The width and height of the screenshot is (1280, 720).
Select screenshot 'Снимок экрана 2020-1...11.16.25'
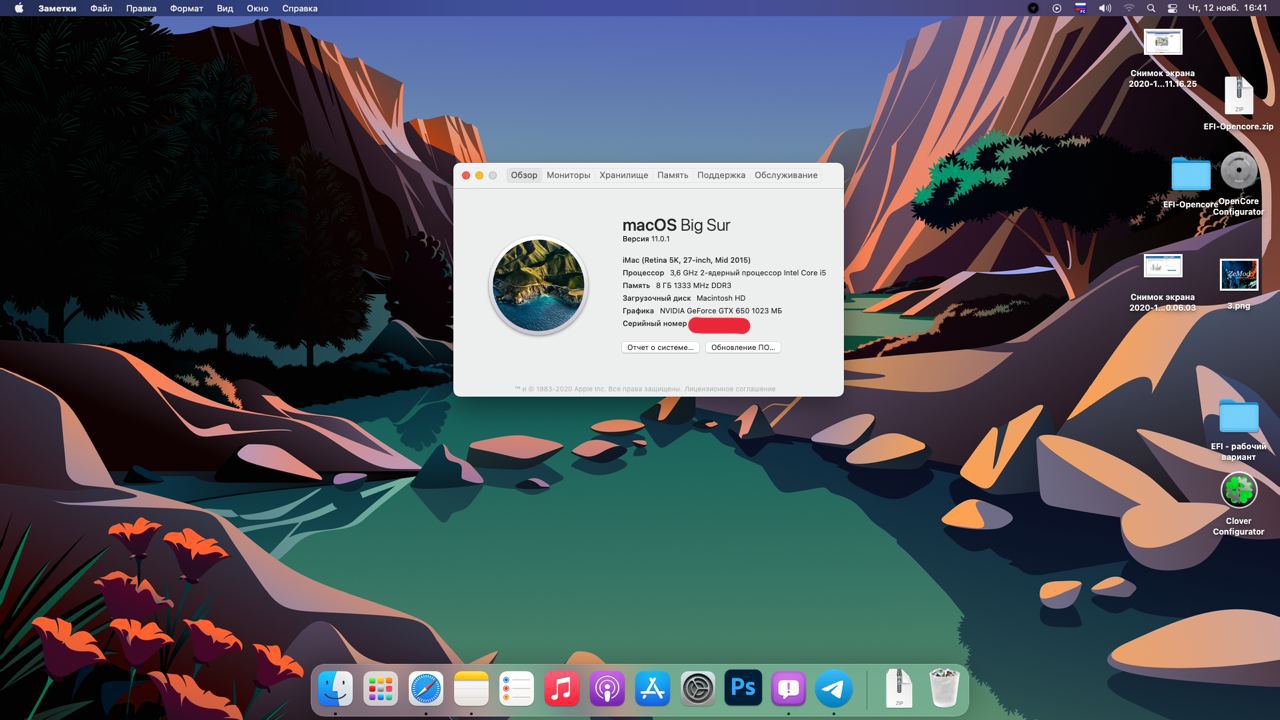[x=1162, y=58]
